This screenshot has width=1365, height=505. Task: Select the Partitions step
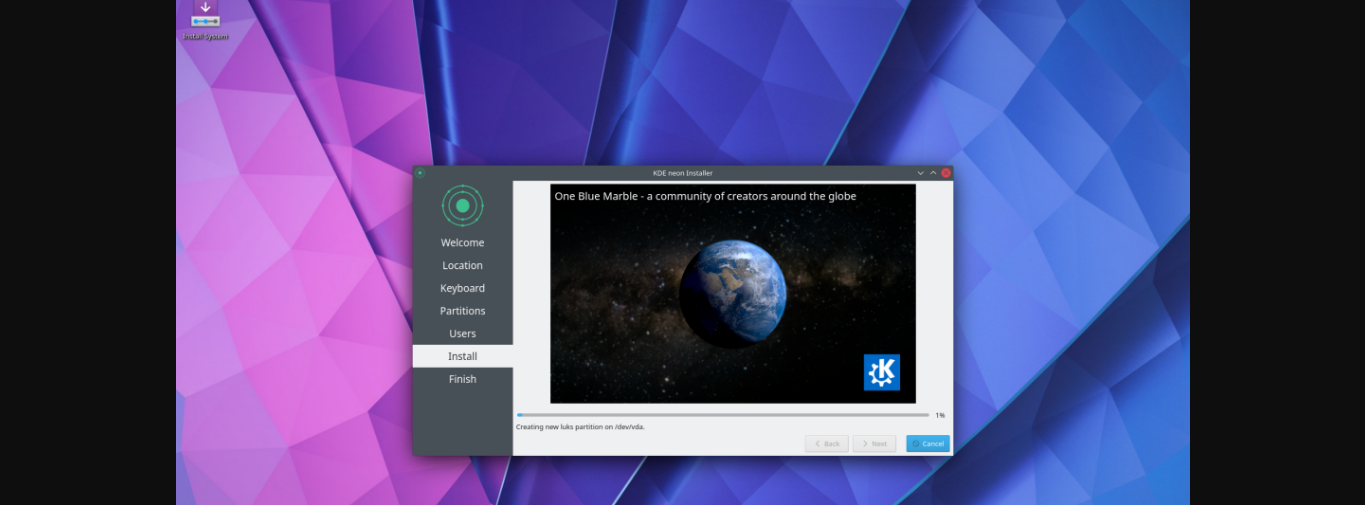pos(462,311)
